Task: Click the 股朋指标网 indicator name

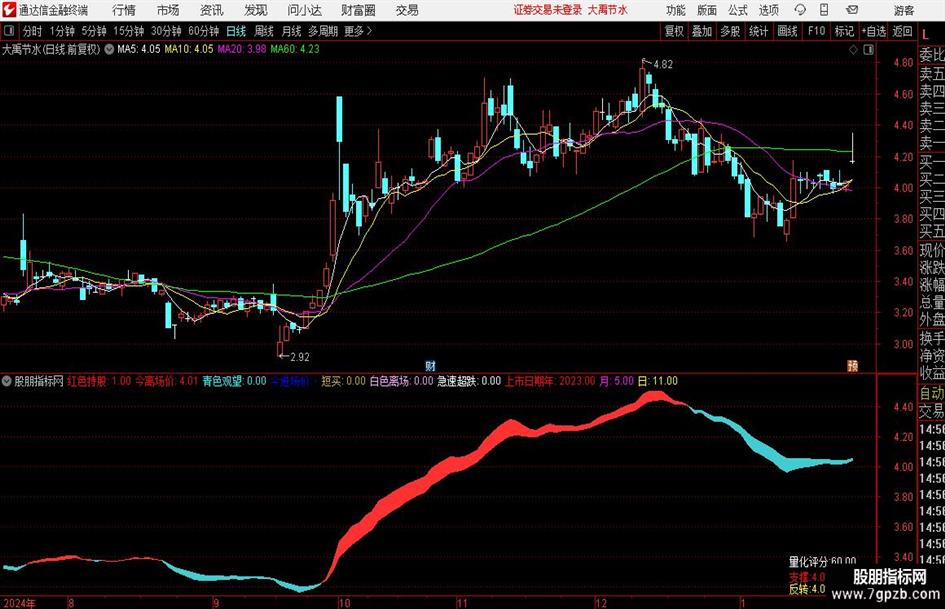Action: (39, 381)
